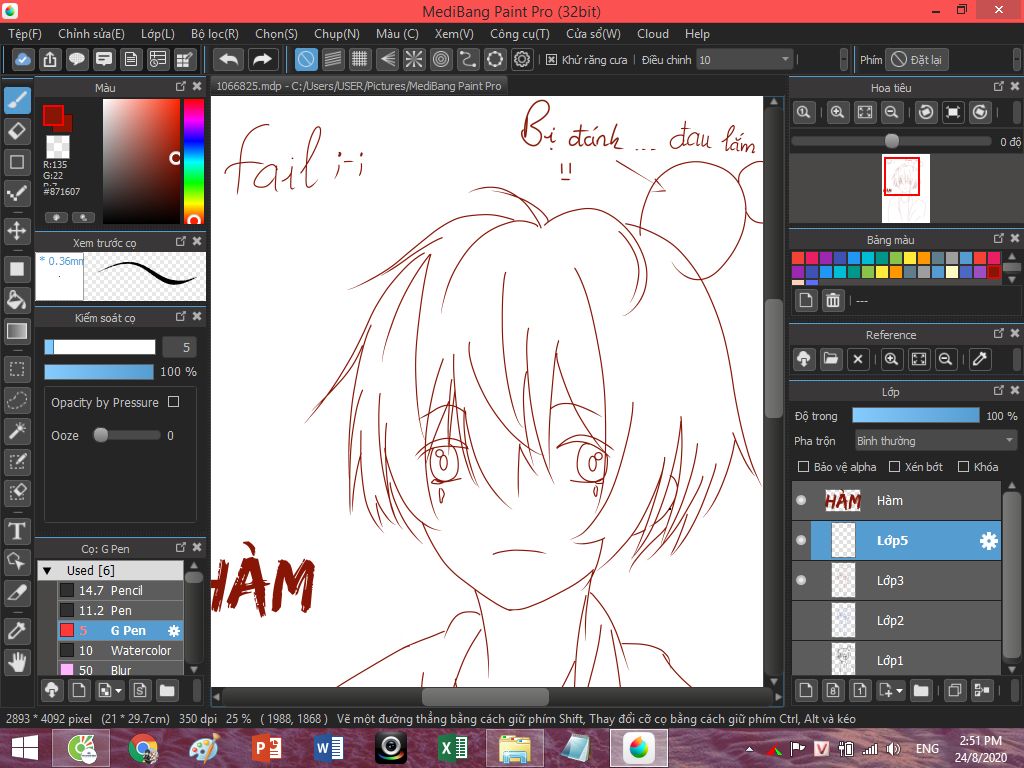Undock the Lớp panel

click(x=999, y=390)
